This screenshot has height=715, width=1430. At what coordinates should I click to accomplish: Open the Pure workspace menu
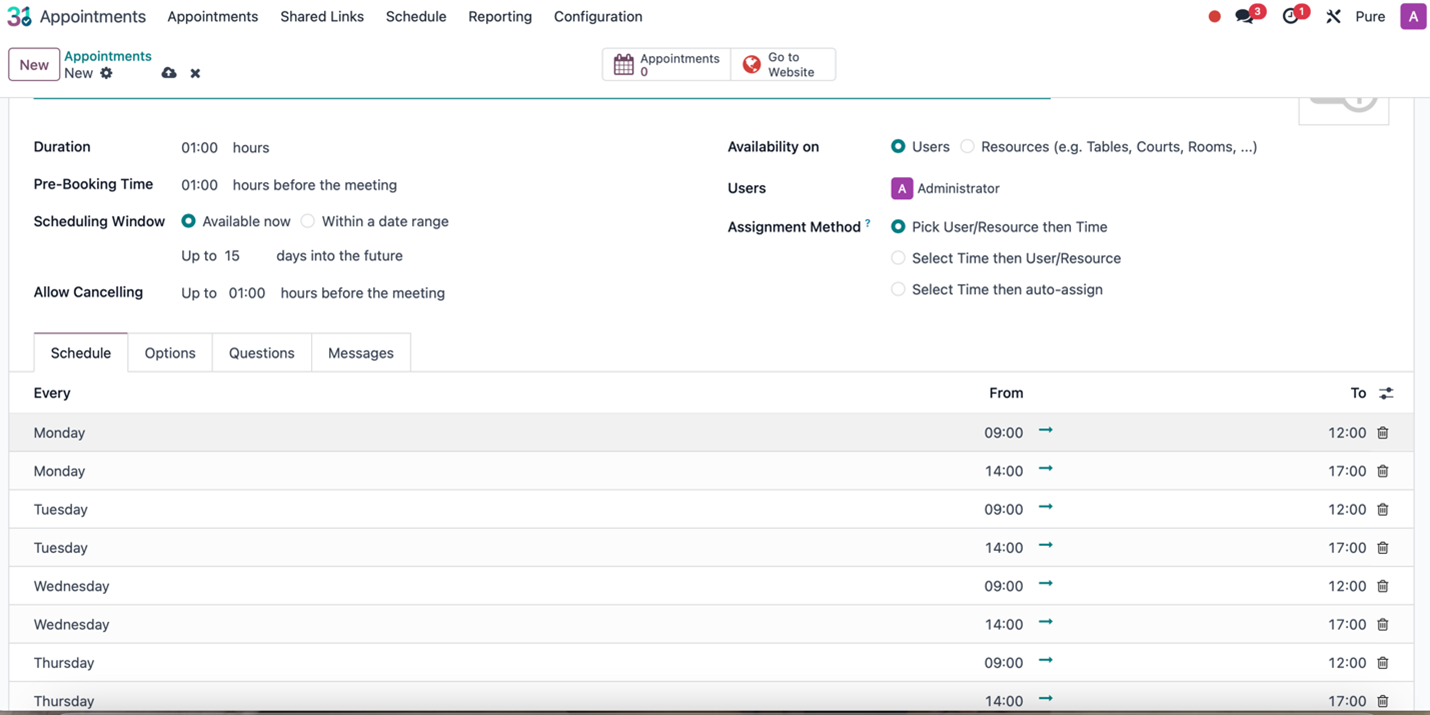click(1370, 16)
